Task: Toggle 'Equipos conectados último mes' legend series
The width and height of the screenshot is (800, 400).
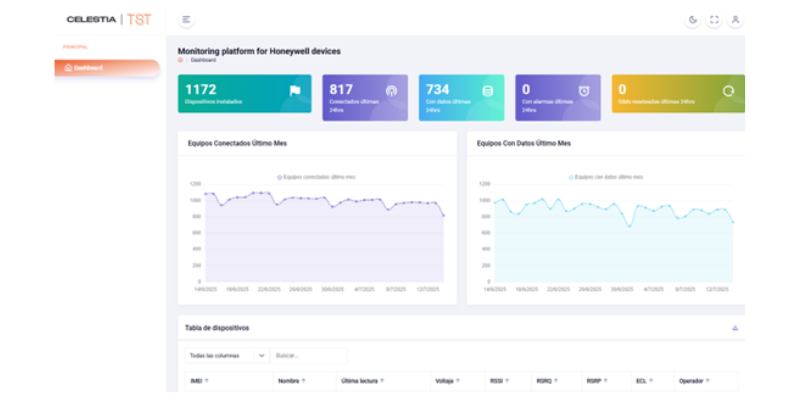Action: coord(317,176)
